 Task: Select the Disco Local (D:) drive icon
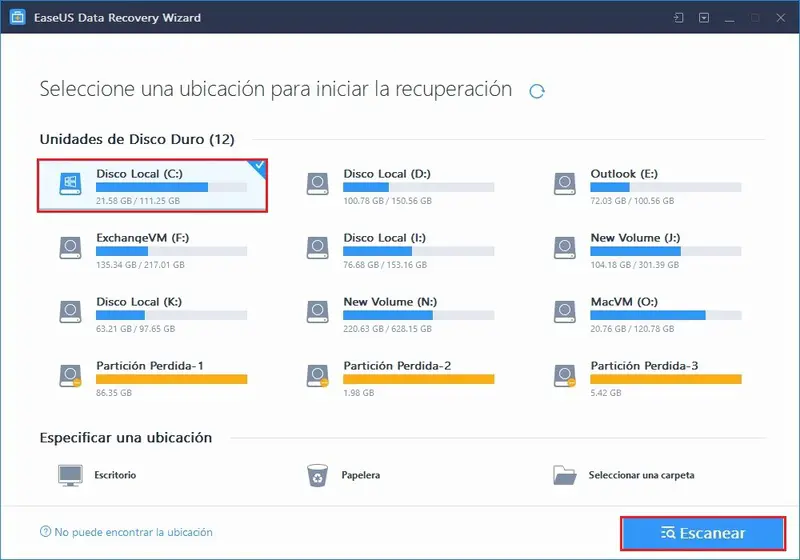pyautogui.click(x=317, y=184)
